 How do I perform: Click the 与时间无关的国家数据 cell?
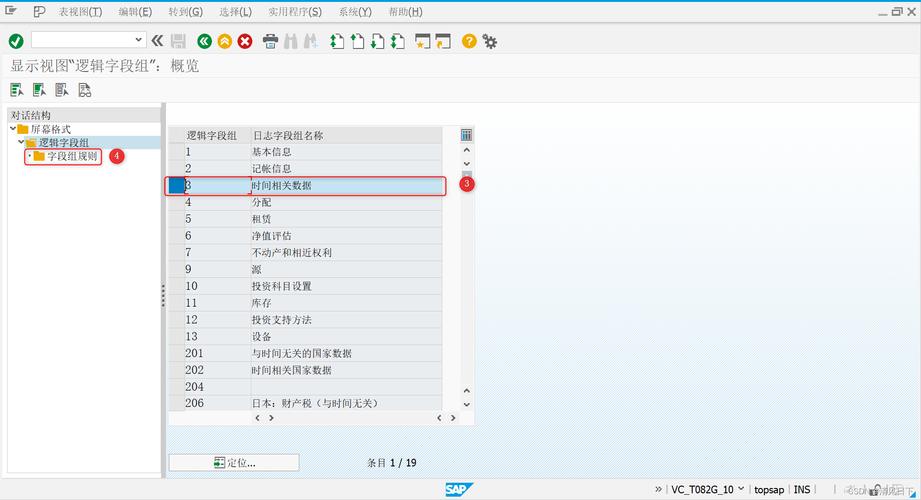point(347,353)
